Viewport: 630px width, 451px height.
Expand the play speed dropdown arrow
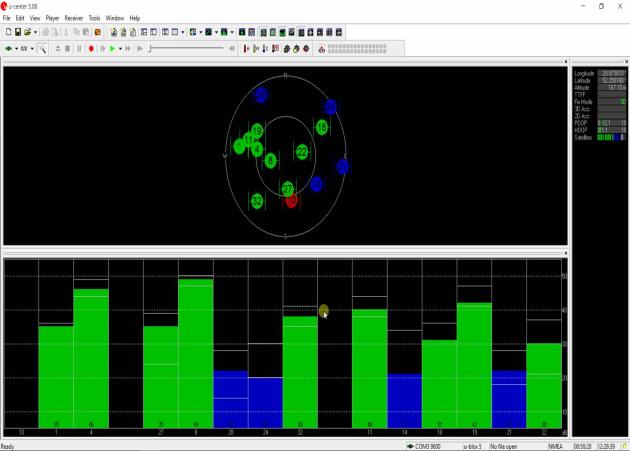pos(120,49)
